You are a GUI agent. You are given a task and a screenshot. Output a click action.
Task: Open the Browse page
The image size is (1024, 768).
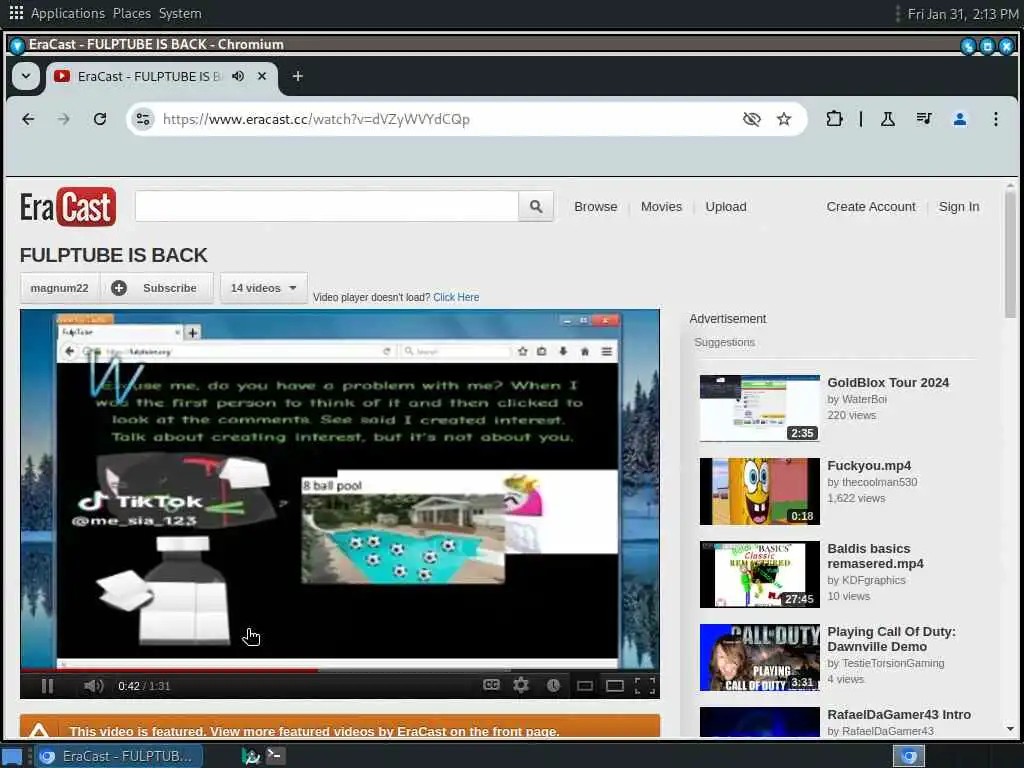click(596, 206)
